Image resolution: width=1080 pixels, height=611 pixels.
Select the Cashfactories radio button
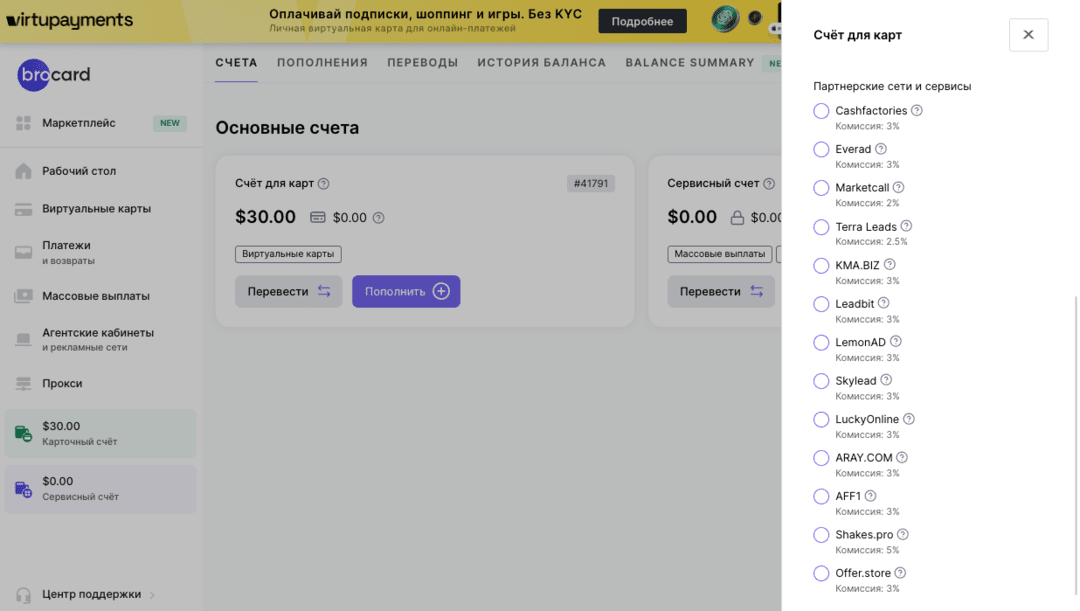click(x=821, y=111)
